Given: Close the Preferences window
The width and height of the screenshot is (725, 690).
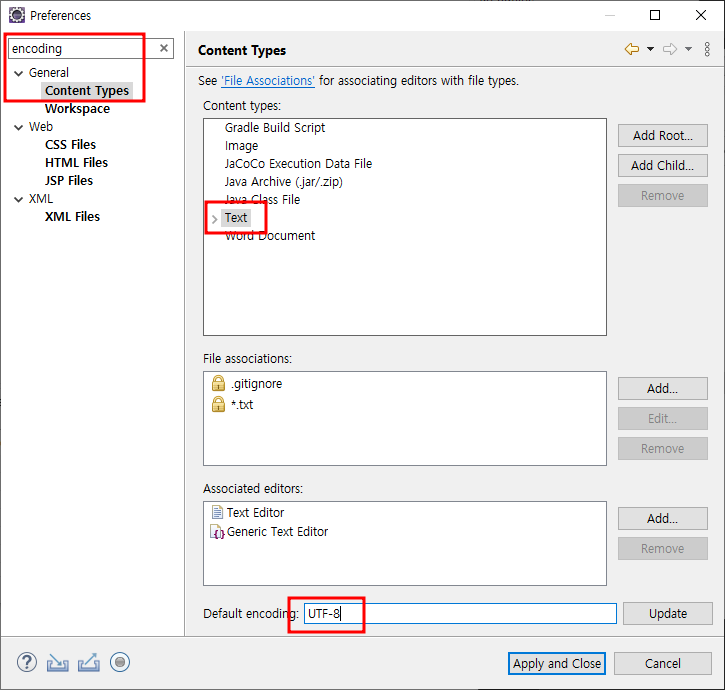Looking at the screenshot, I should click(x=700, y=15).
